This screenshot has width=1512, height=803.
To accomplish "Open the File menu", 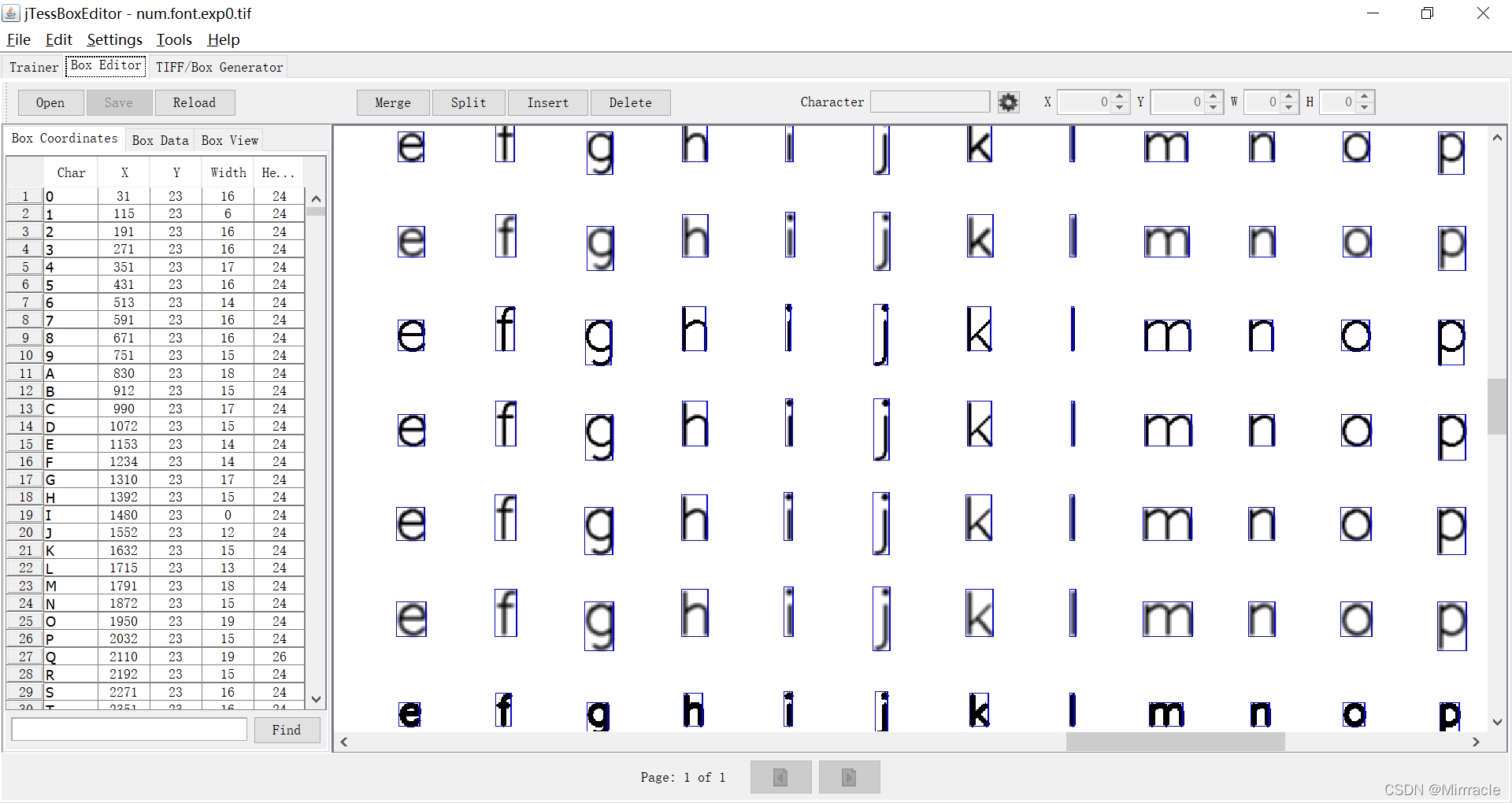I will tap(18, 39).
